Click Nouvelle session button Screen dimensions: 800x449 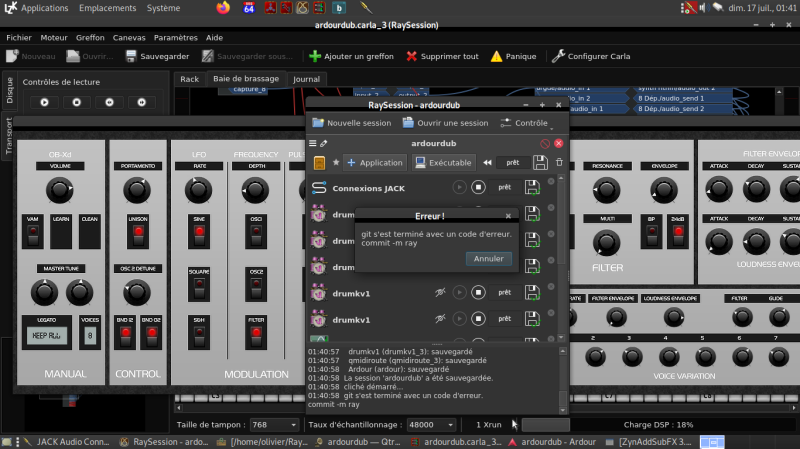pos(352,123)
